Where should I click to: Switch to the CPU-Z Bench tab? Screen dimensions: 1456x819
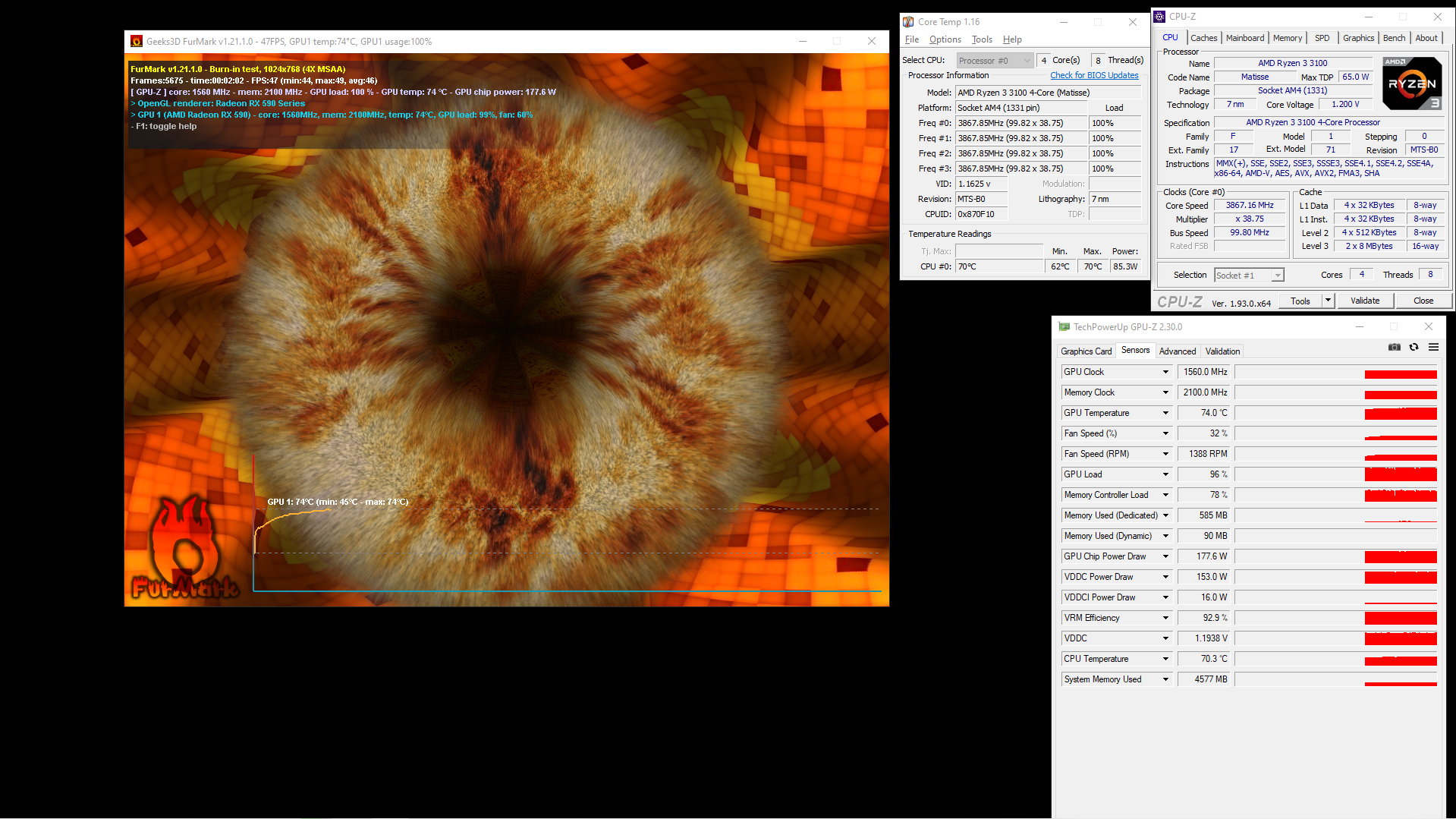coord(1394,38)
